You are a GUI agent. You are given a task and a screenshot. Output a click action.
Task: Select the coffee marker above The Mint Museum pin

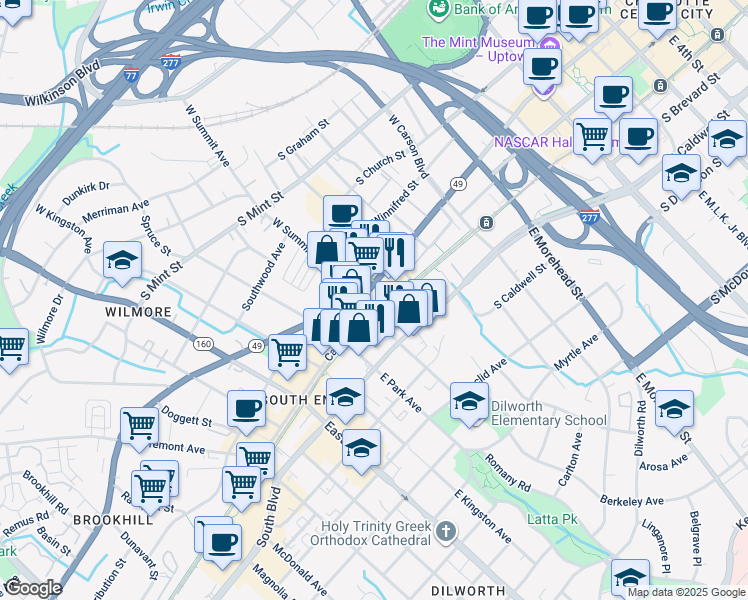point(543,67)
